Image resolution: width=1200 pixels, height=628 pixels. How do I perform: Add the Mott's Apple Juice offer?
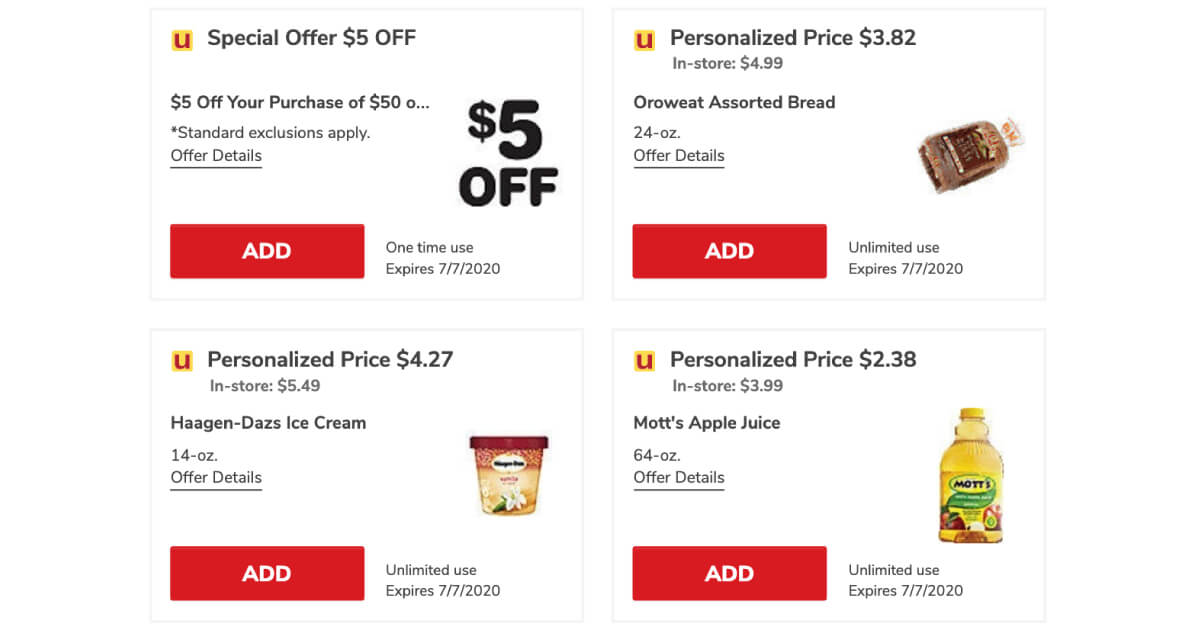tap(729, 573)
